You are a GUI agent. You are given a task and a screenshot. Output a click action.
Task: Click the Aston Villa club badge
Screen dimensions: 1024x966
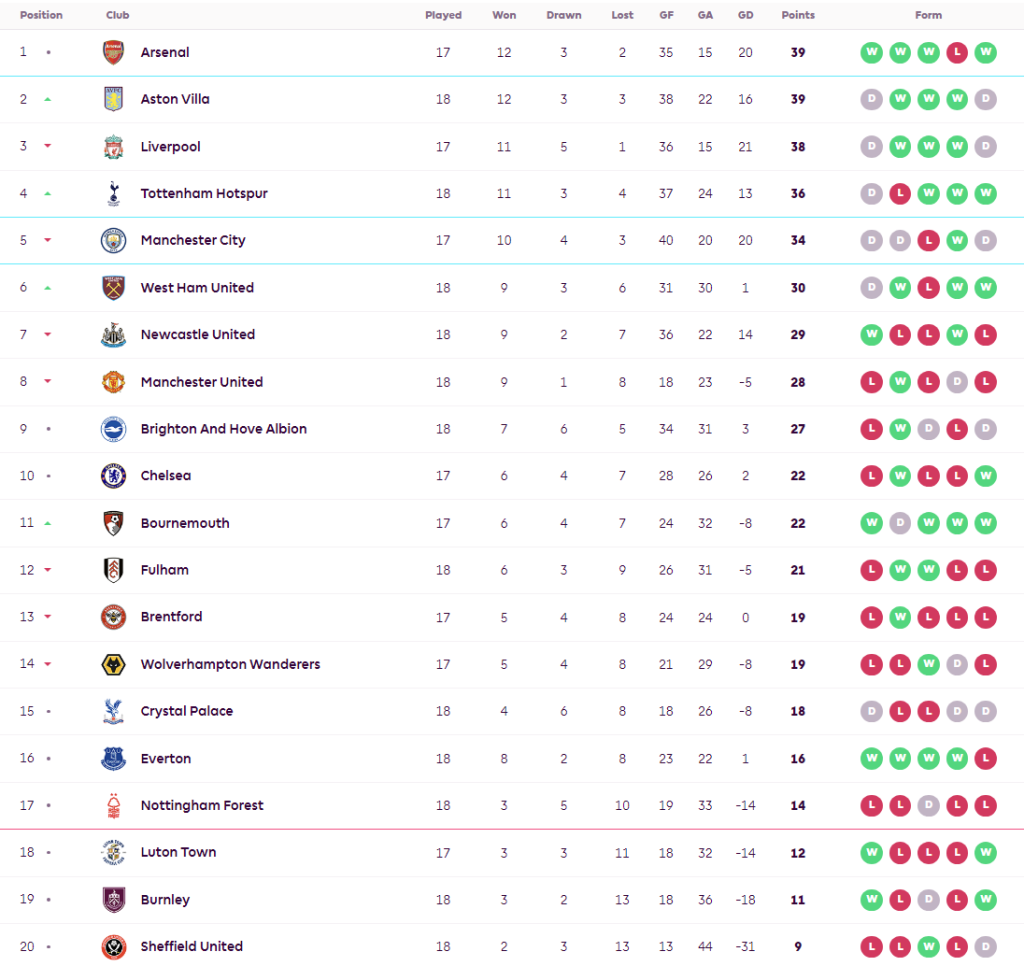114,100
